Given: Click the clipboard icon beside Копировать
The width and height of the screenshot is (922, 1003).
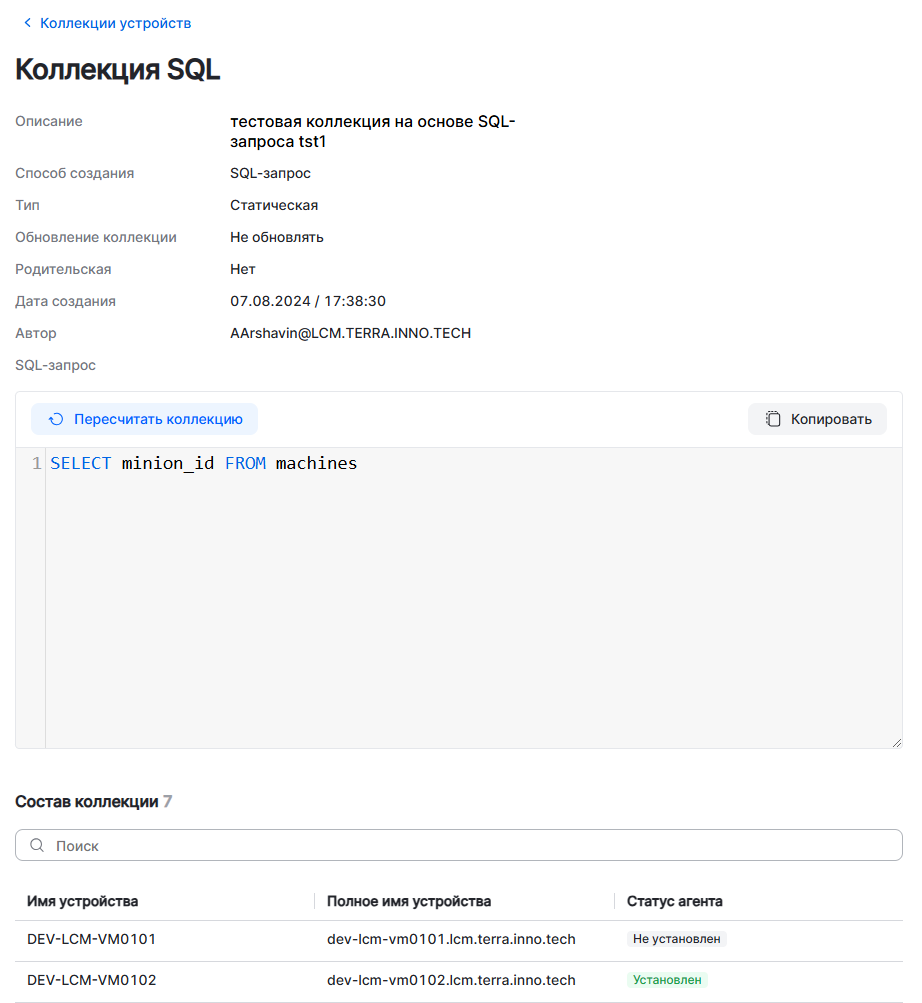Looking at the screenshot, I should 773,420.
